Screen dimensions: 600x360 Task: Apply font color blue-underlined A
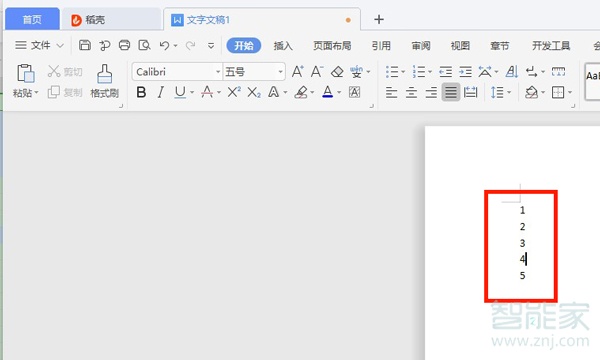[x=328, y=92]
